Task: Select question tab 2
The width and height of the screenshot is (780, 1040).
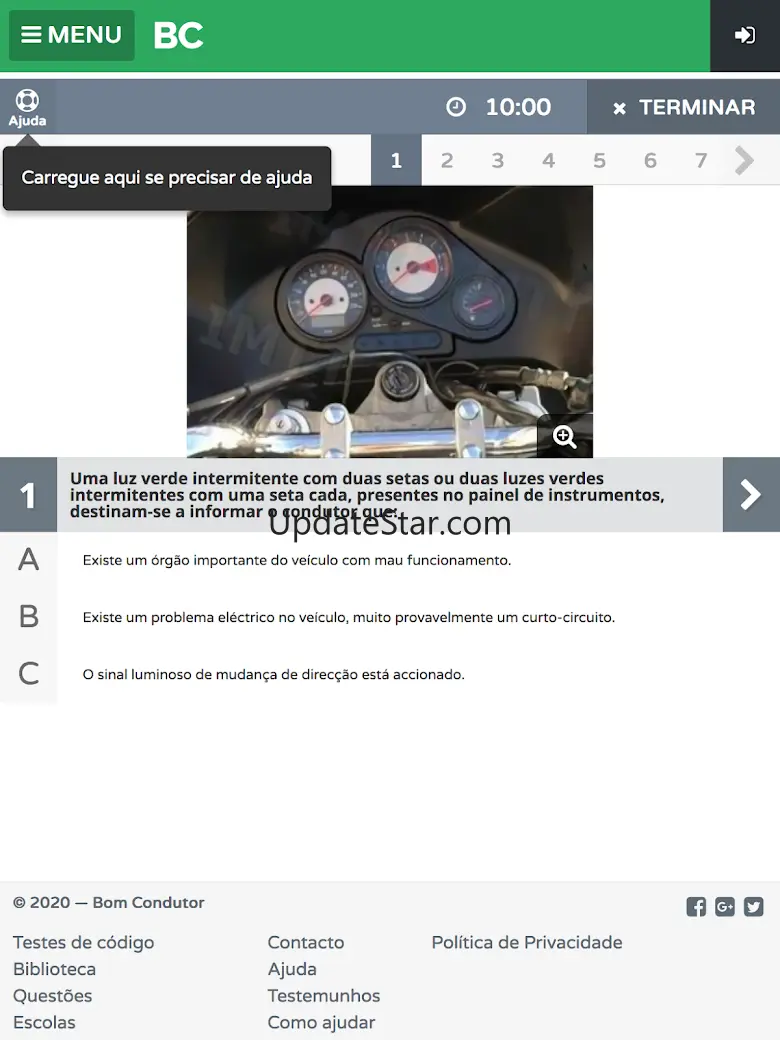Action: point(447,160)
